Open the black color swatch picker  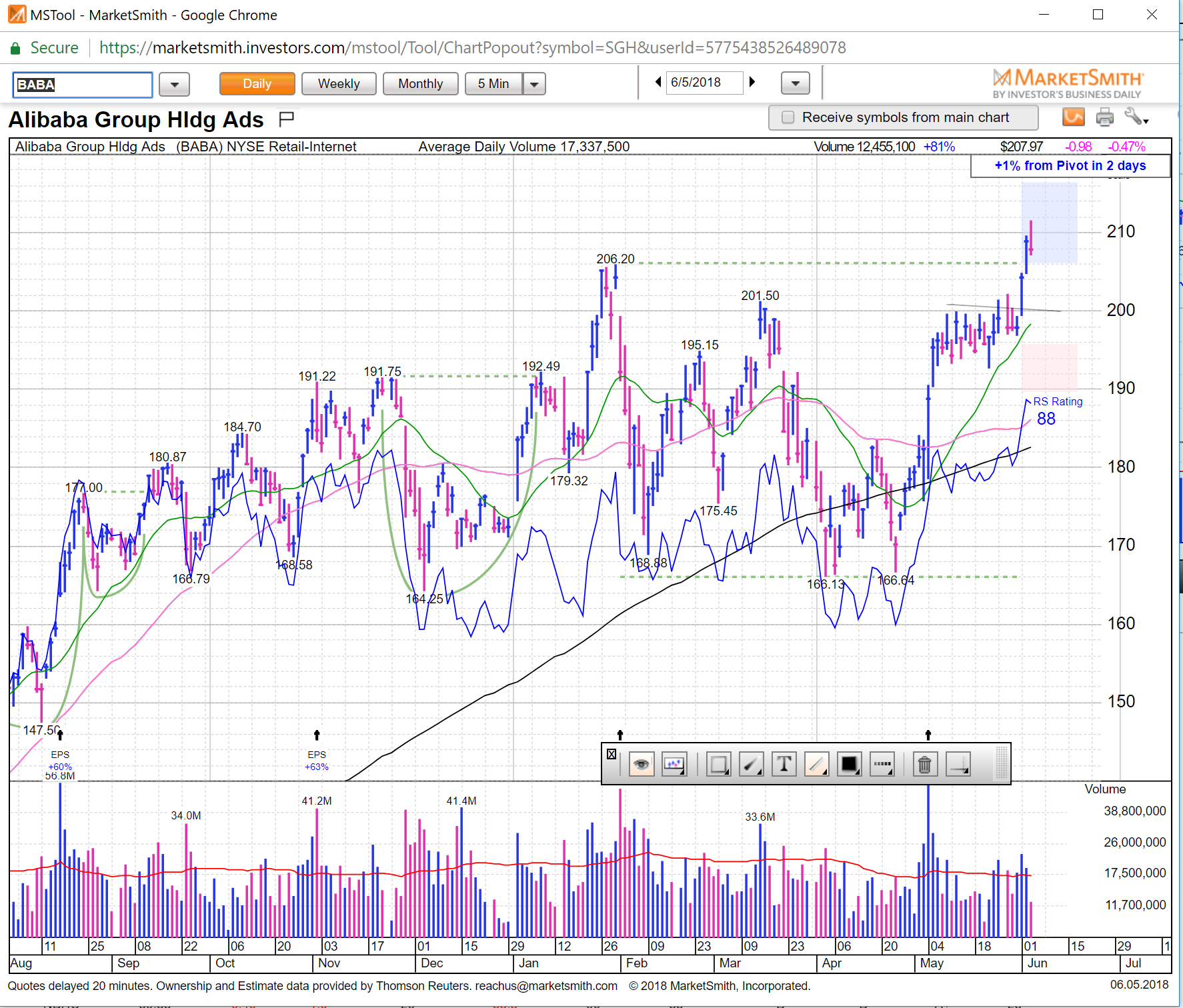click(x=850, y=764)
